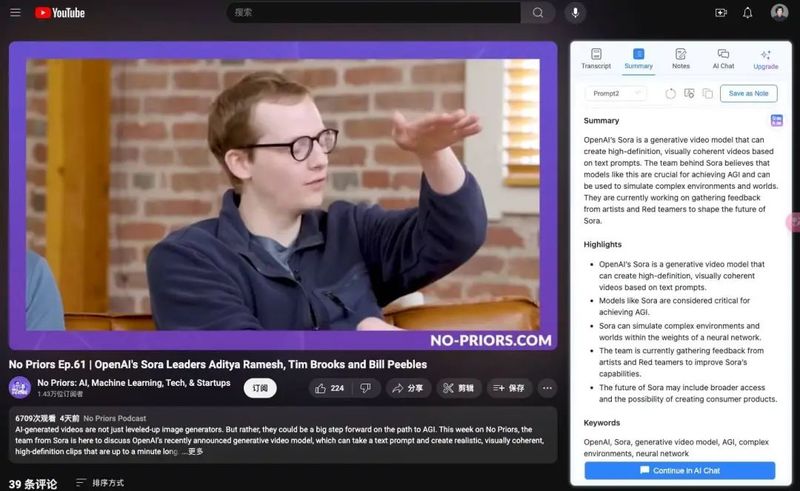Open the notifications bell
This screenshot has width=800, height=491.
(747, 13)
